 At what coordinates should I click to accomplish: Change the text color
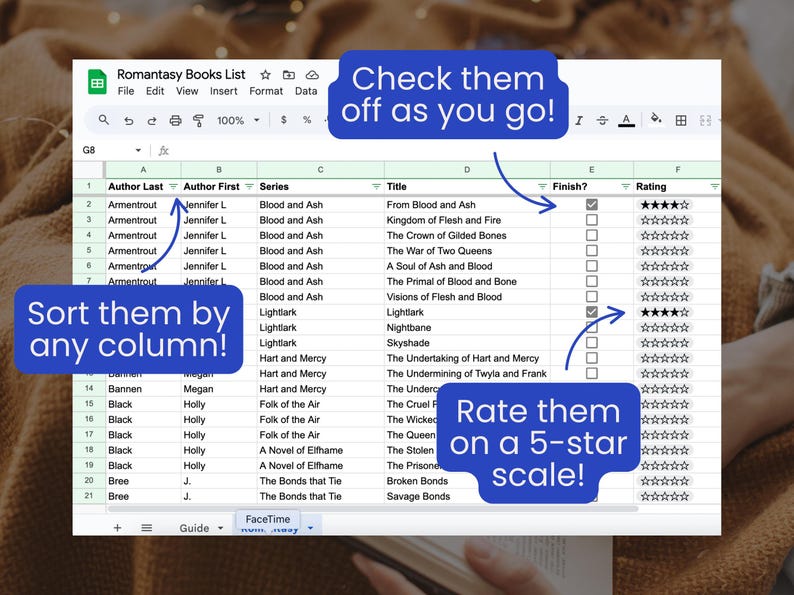(x=626, y=121)
